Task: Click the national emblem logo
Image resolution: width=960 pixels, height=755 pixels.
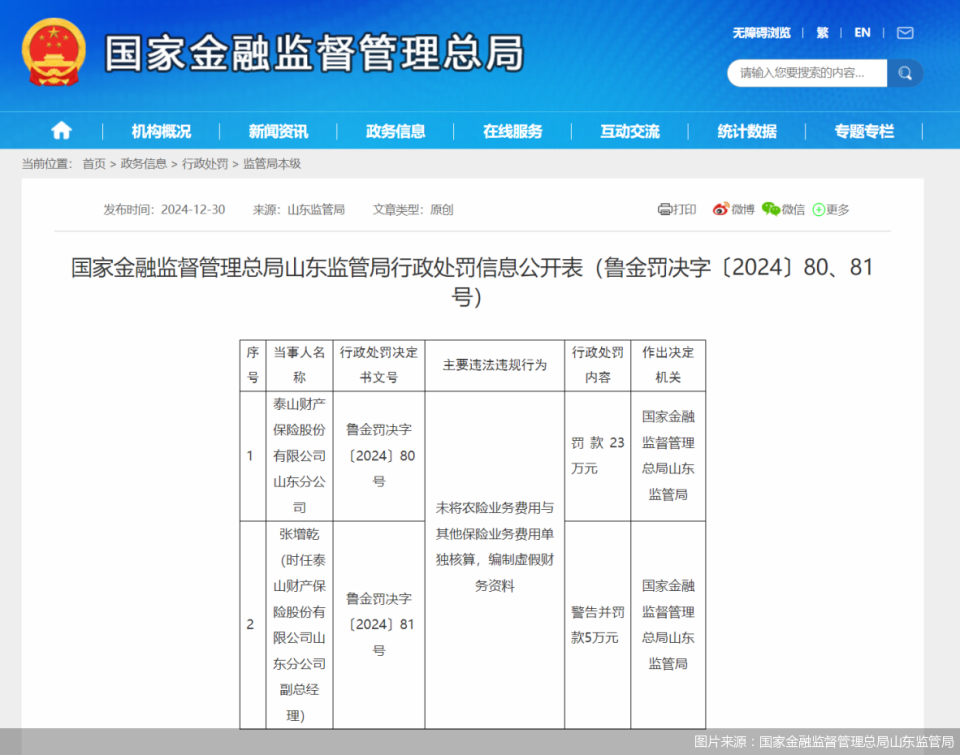Action: coord(54,53)
